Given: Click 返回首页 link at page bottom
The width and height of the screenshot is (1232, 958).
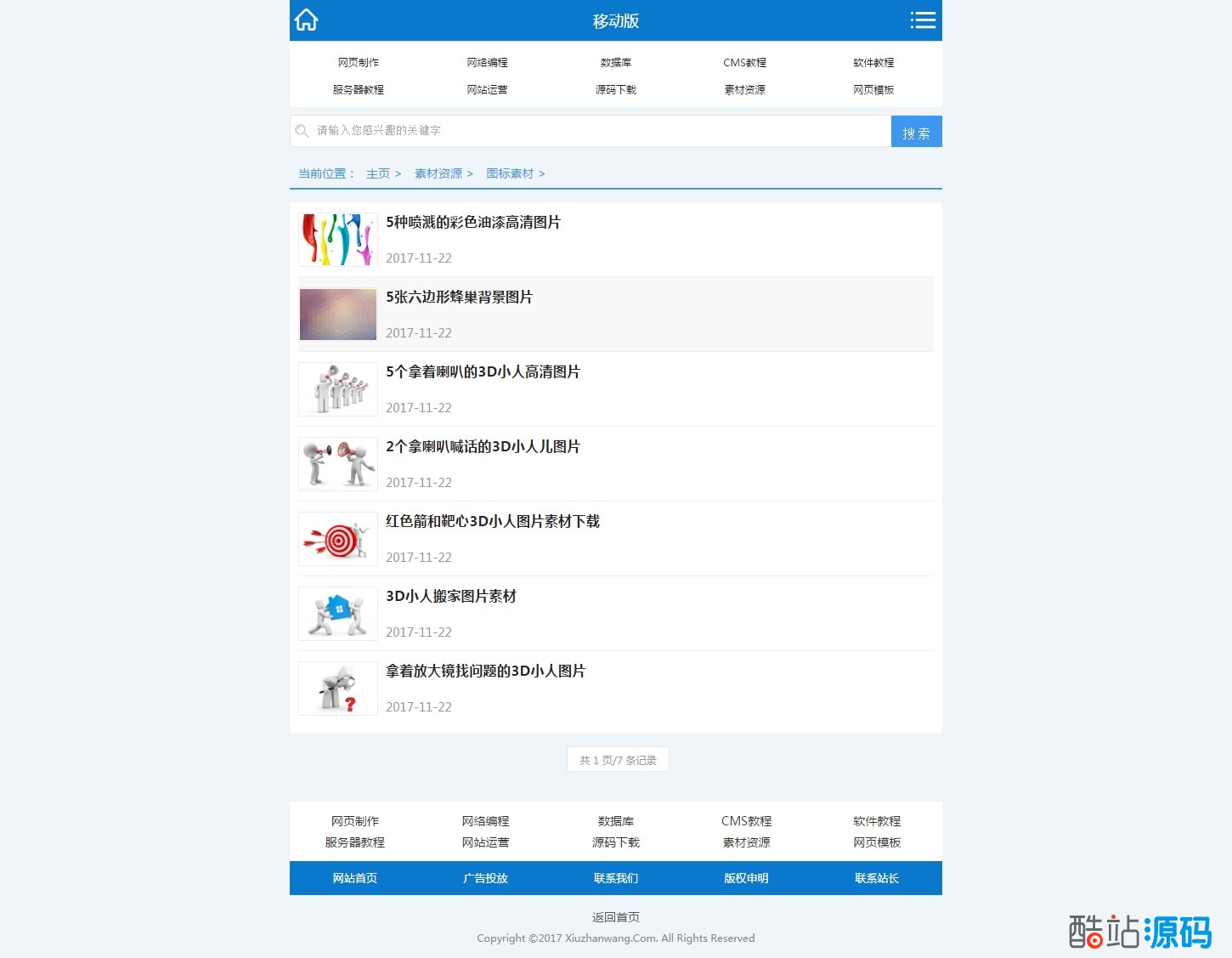Looking at the screenshot, I should 616,917.
